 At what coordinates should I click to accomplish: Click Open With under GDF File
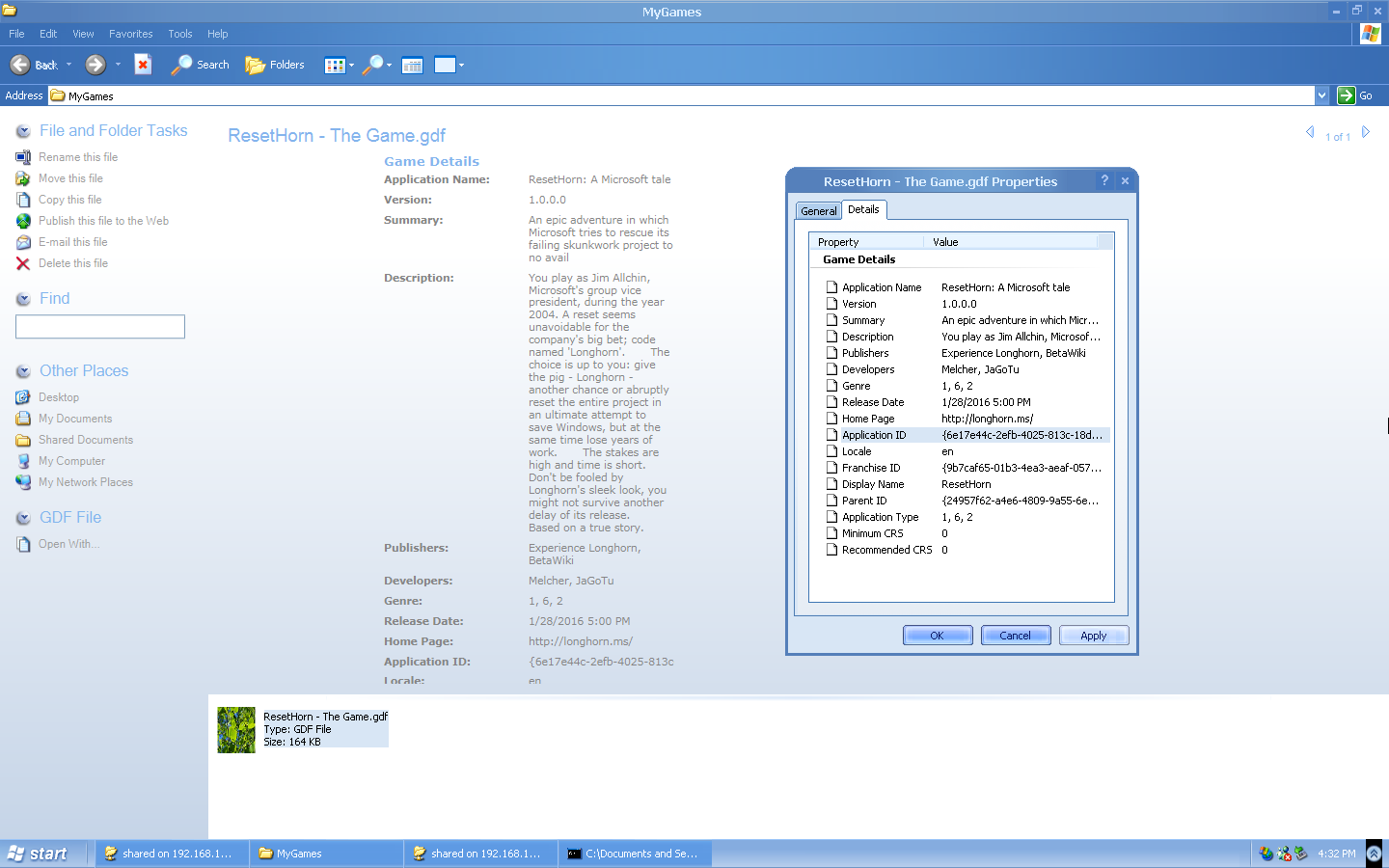click(68, 544)
